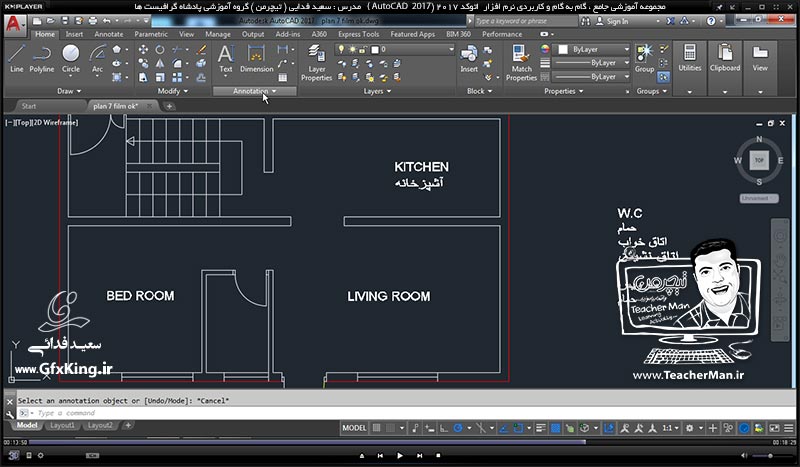The image size is (800, 467).
Task: Click the Insert block icon
Action: [469, 59]
